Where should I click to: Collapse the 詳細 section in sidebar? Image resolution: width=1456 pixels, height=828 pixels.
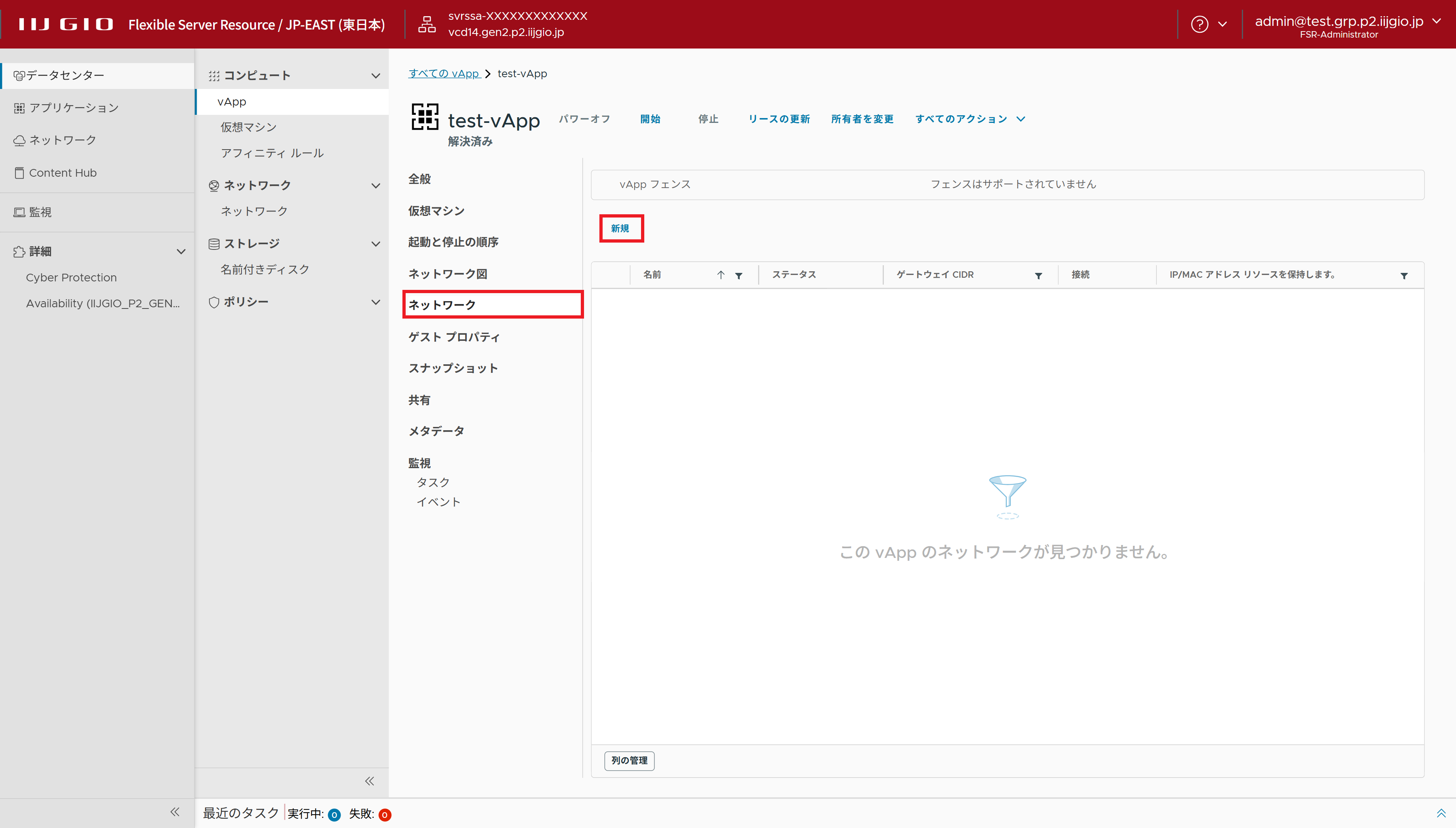(181, 251)
